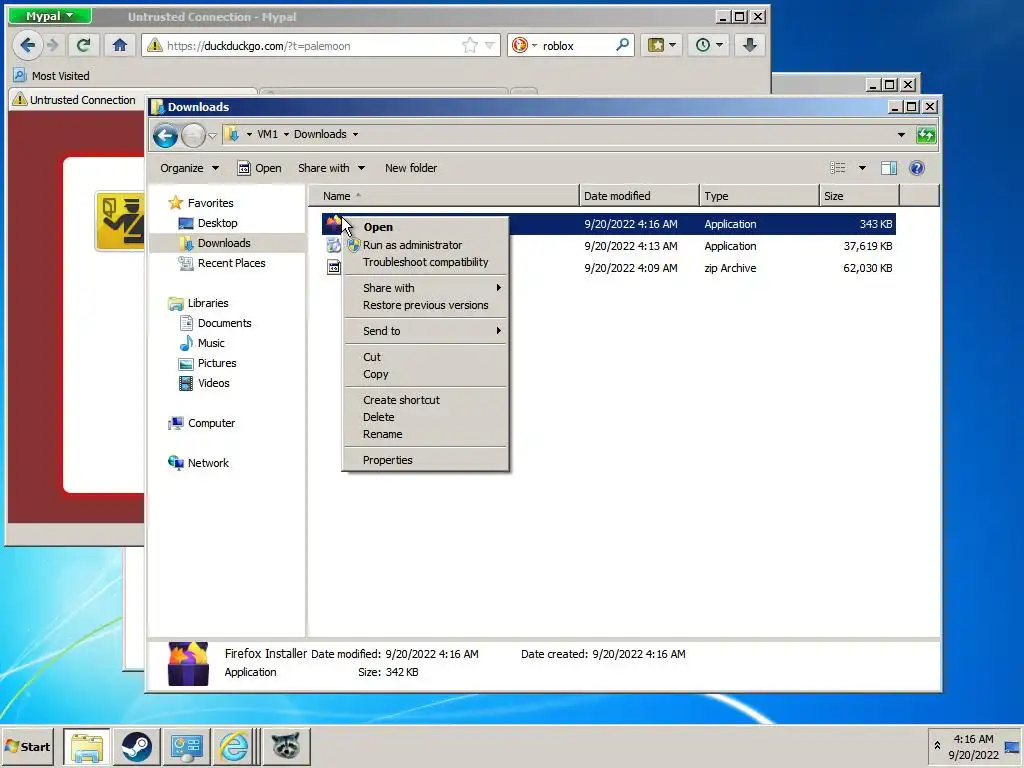This screenshot has width=1024, height=768.
Task: Click the warning icon in the URL bar
Action: point(155,45)
